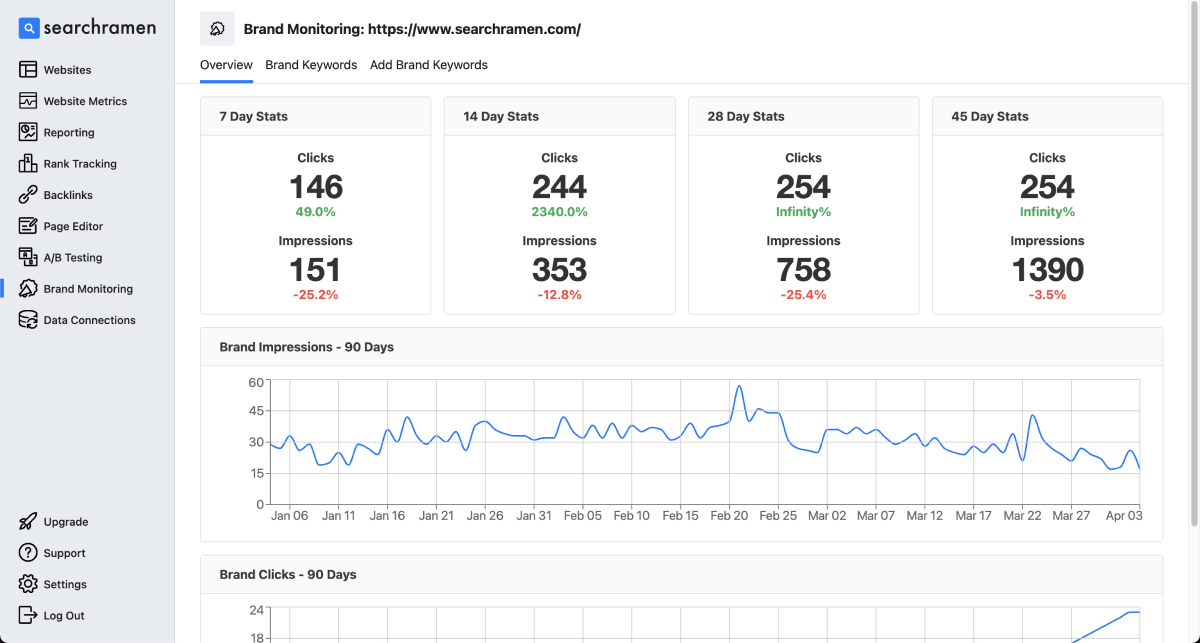Click the 7 Day Stats heading
The width and height of the screenshot is (1200, 643).
coord(254,116)
